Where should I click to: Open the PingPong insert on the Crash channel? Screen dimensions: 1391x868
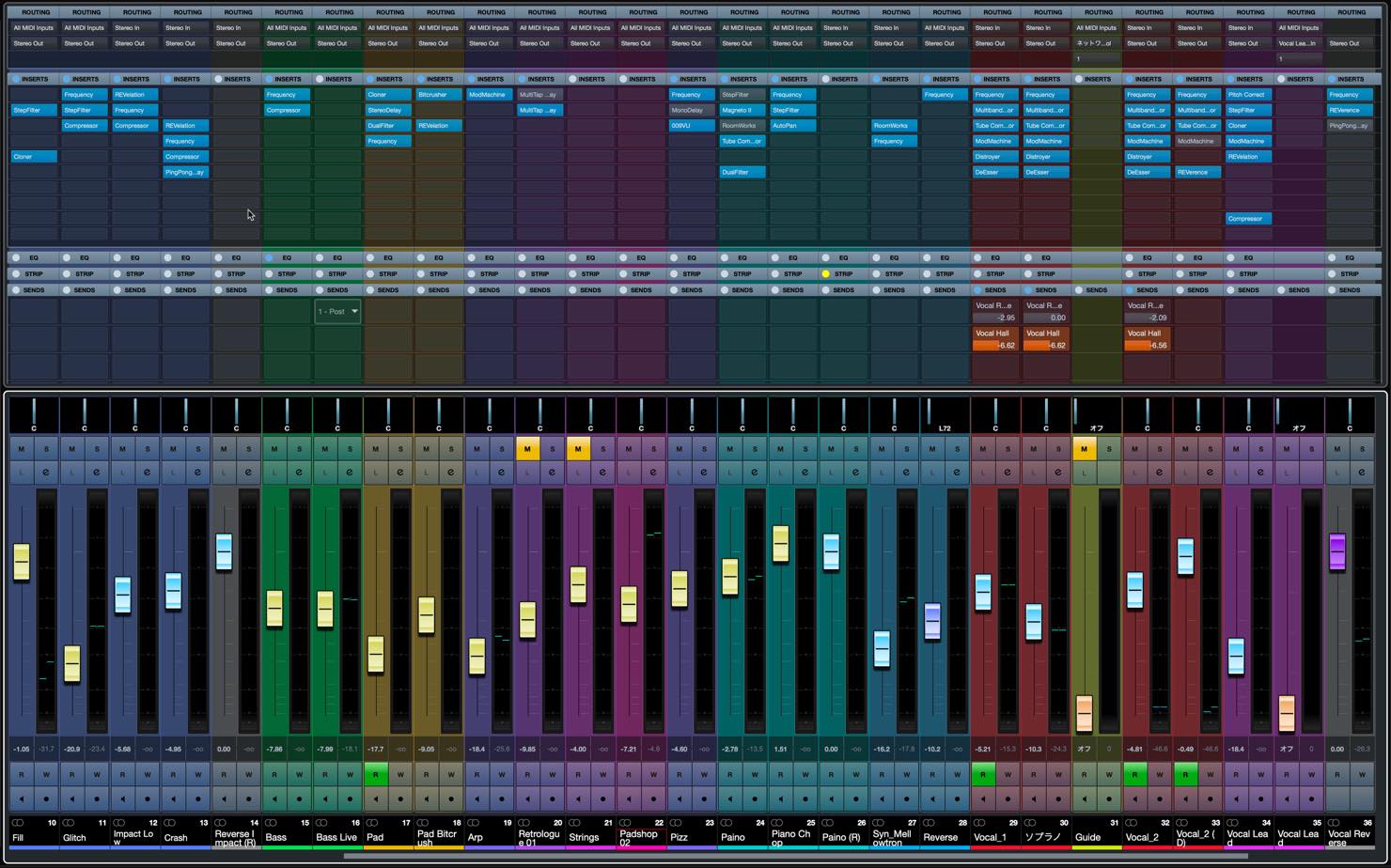pos(185,172)
